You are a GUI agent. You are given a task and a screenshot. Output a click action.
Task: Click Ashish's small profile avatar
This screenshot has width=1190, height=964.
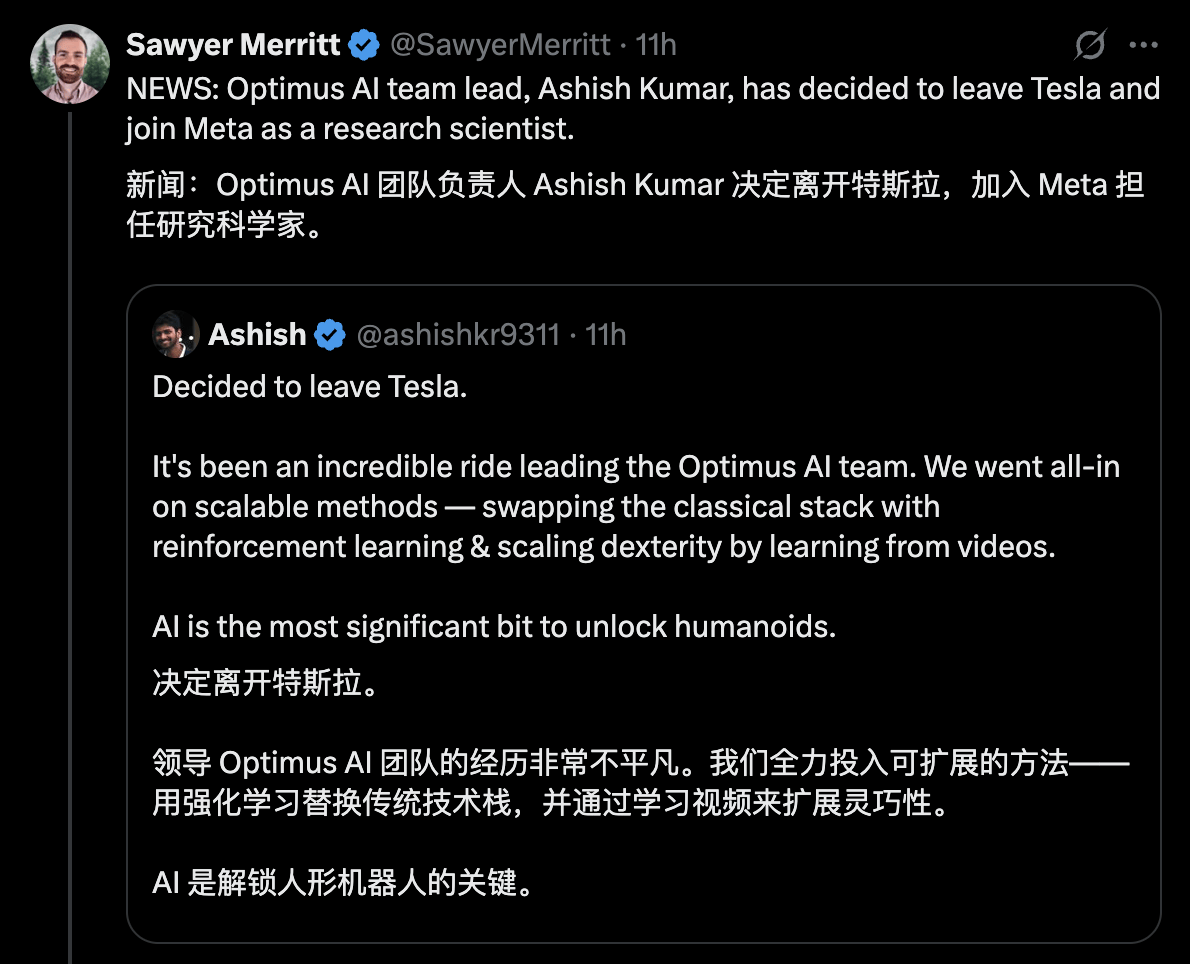pyautogui.click(x=175, y=334)
